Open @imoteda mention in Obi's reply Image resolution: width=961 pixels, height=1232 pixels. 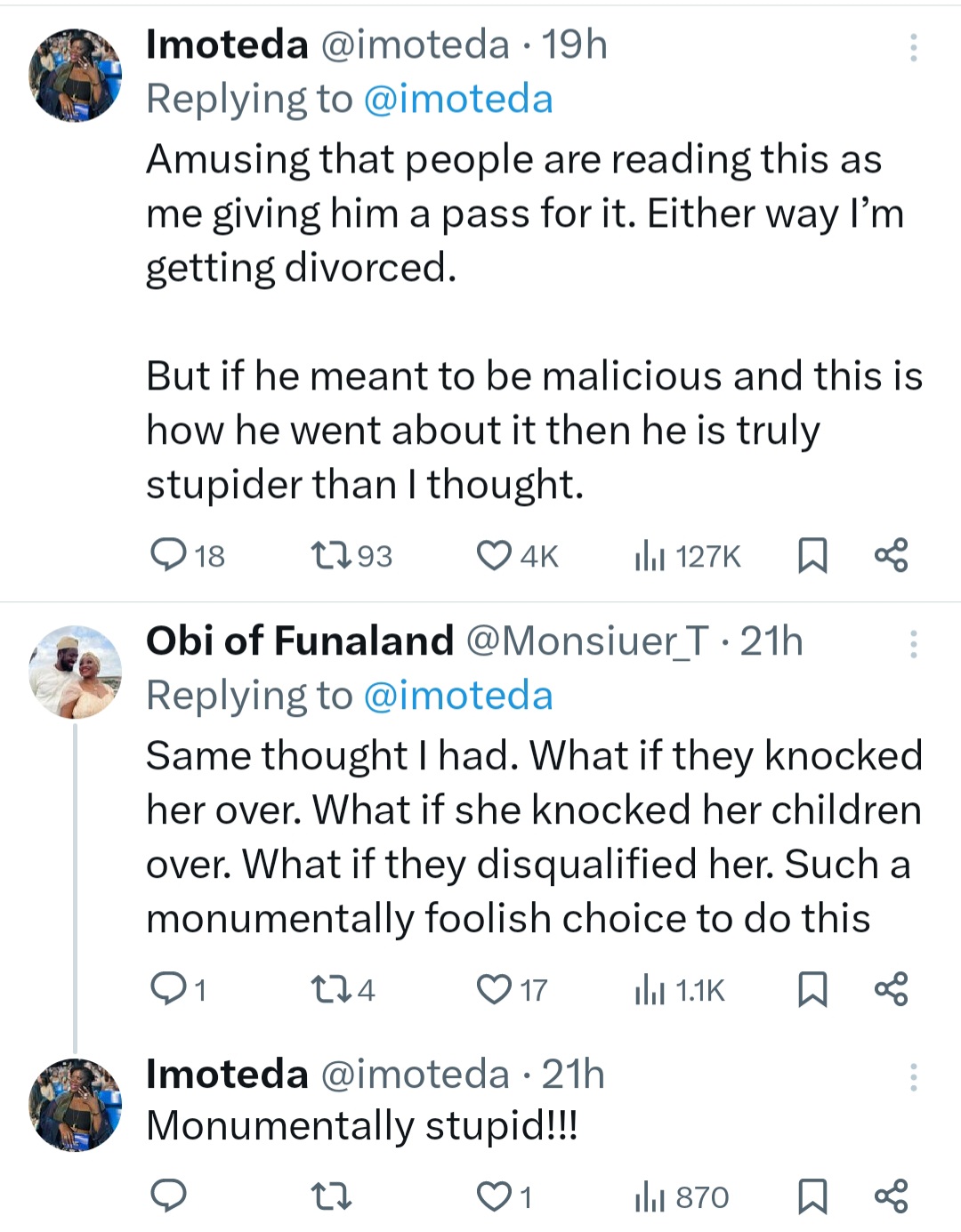[x=458, y=696]
